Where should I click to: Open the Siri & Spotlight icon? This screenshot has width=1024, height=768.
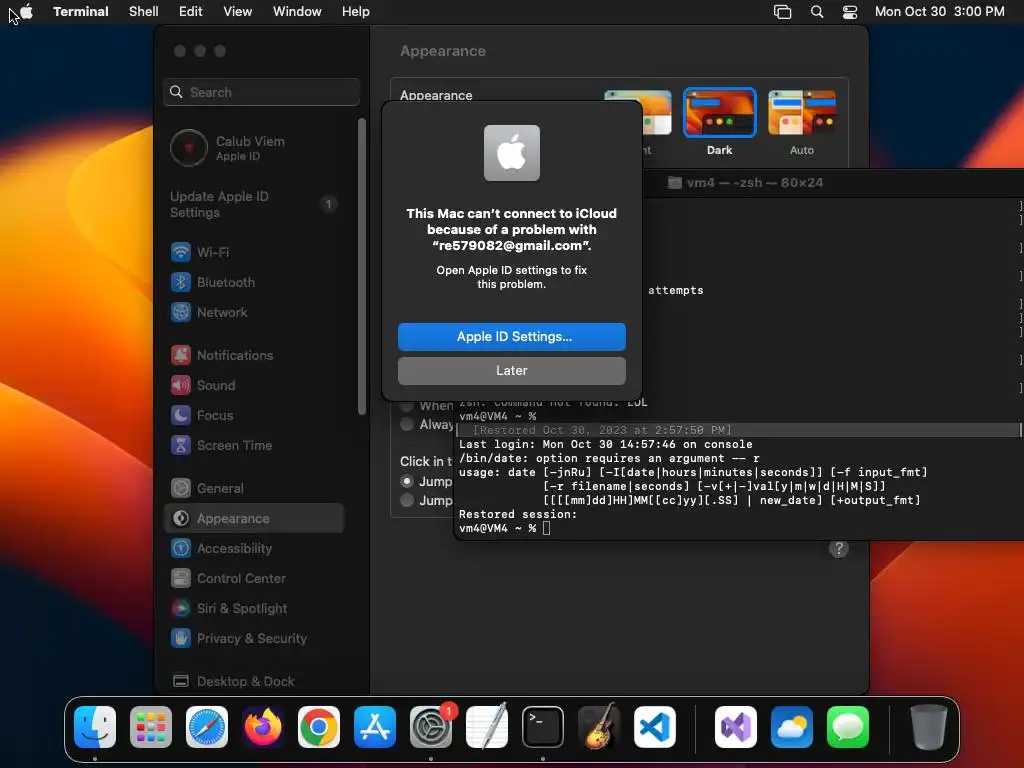pyautogui.click(x=181, y=609)
